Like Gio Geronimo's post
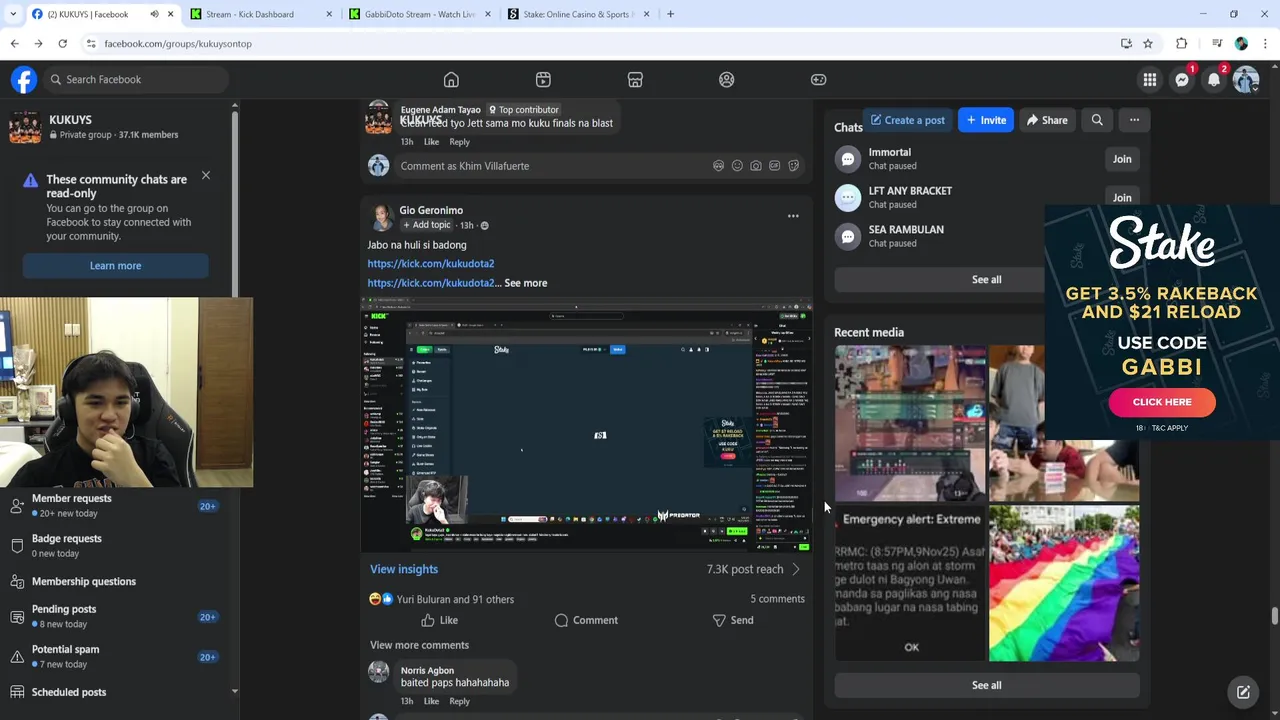The width and height of the screenshot is (1280, 720). click(439, 620)
